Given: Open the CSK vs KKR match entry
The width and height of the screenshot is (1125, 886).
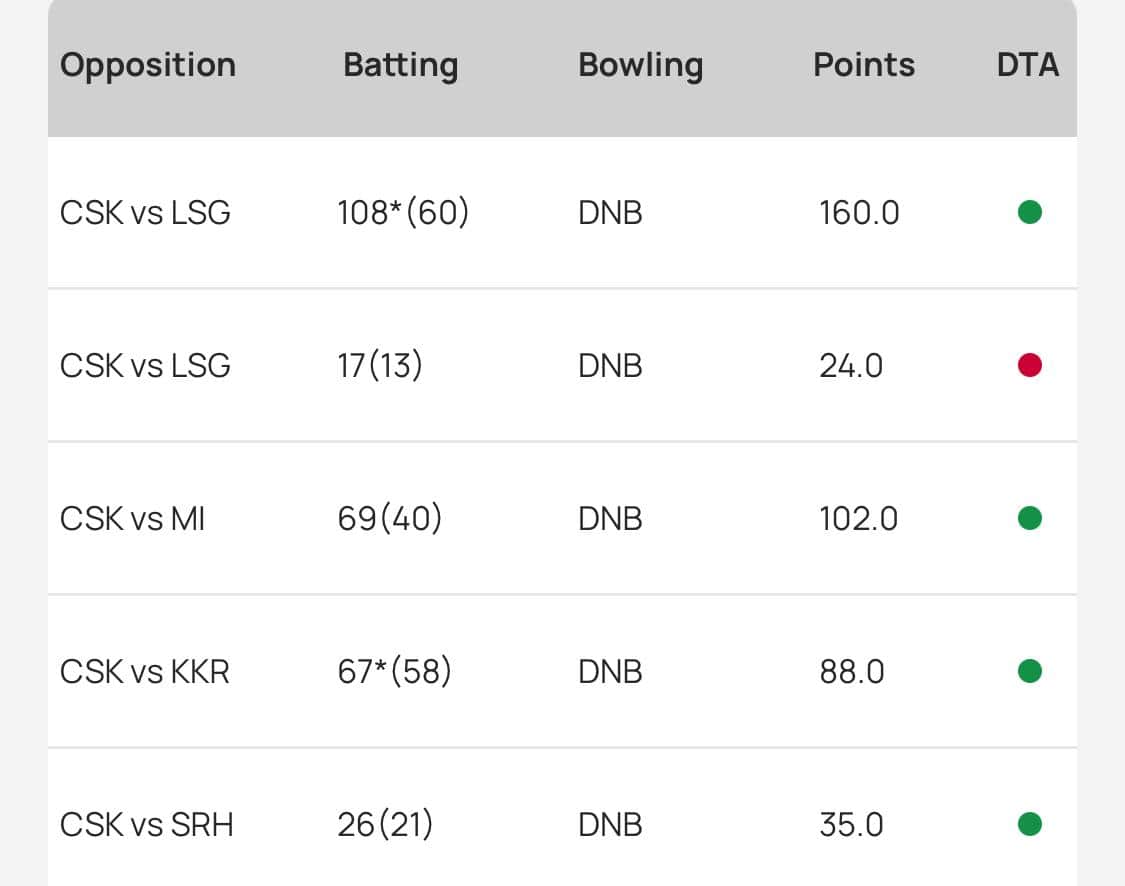Looking at the screenshot, I should pyautogui.click(x=145, y=672).
